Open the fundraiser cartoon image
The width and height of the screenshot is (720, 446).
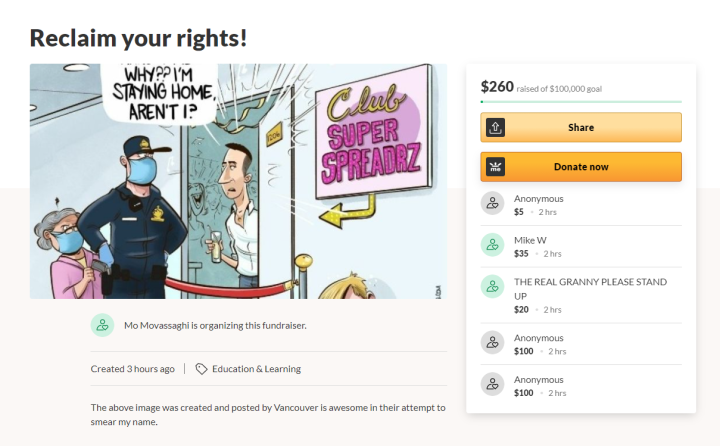(x=238, y=181)
